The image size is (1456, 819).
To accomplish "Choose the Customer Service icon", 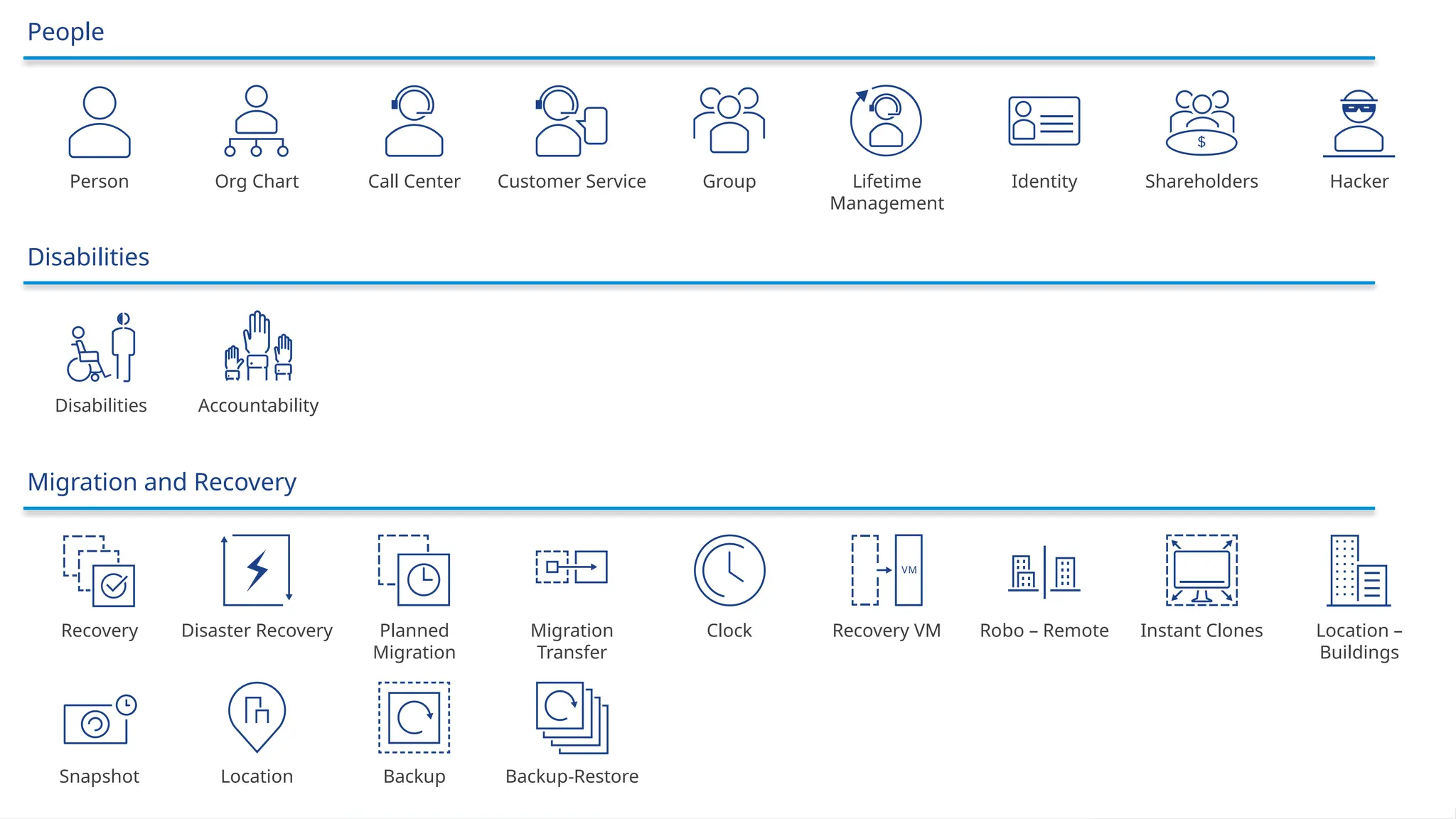I will [x=572, y=121].
